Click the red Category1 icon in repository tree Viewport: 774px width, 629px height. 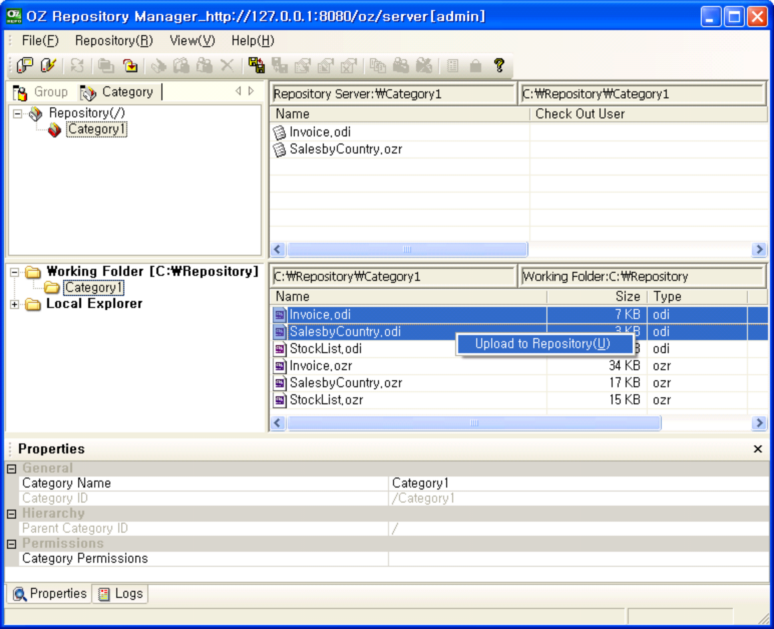54,130
